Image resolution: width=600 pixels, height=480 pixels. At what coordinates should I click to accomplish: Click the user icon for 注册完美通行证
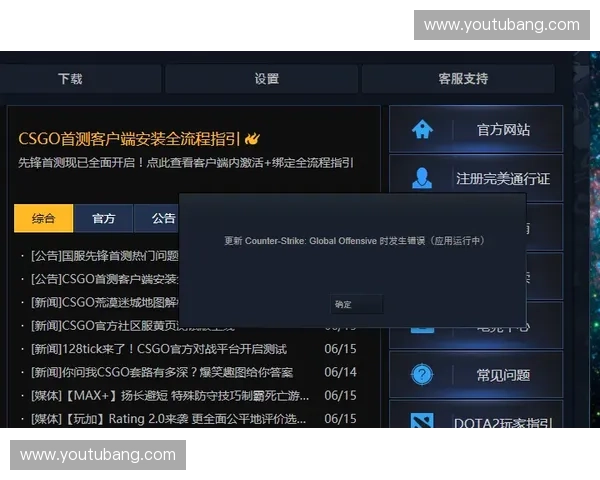click(x=422, y=178)
